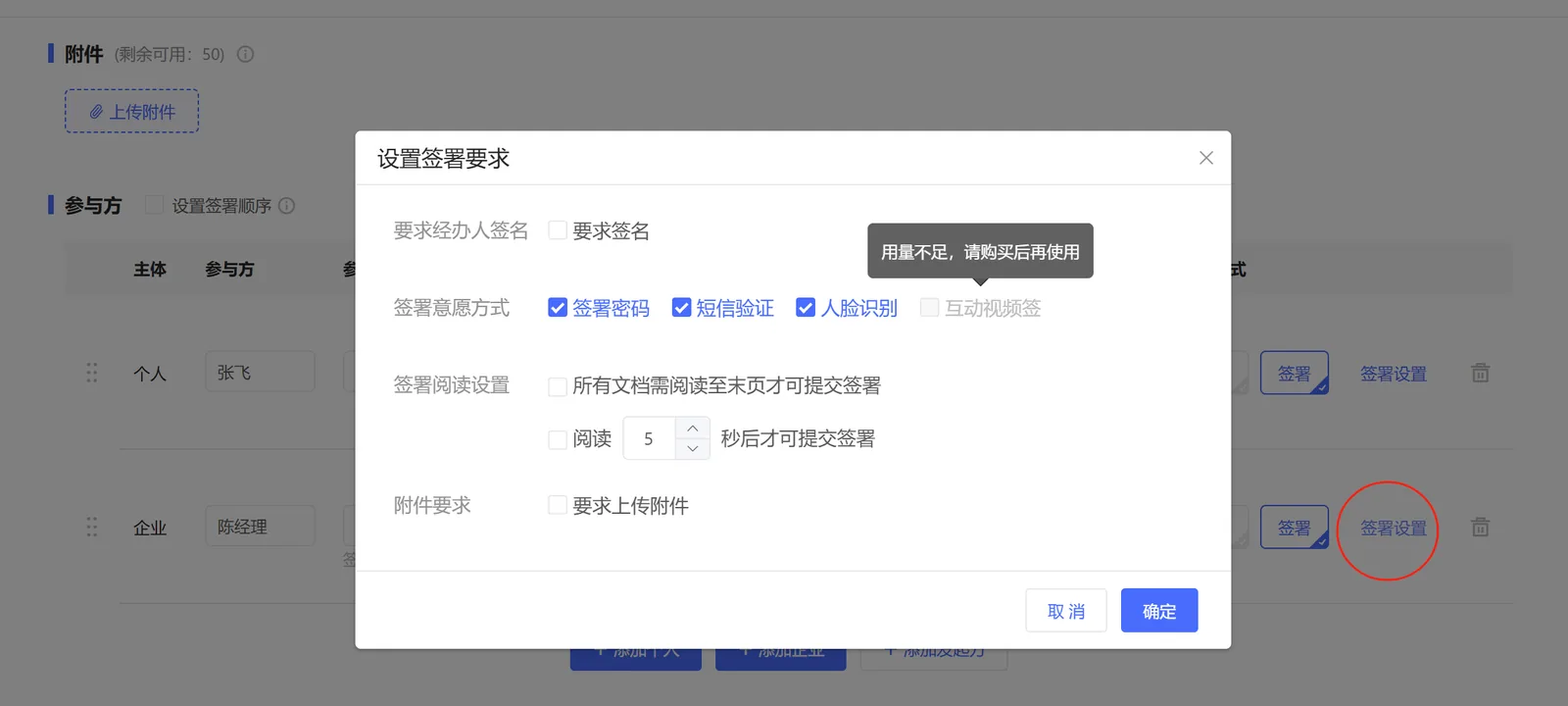The height and width of the screenshot is (706, 1568).
Task: Click the 陈经理 name field
Action: pyautogui.click(x=260, y=527)
